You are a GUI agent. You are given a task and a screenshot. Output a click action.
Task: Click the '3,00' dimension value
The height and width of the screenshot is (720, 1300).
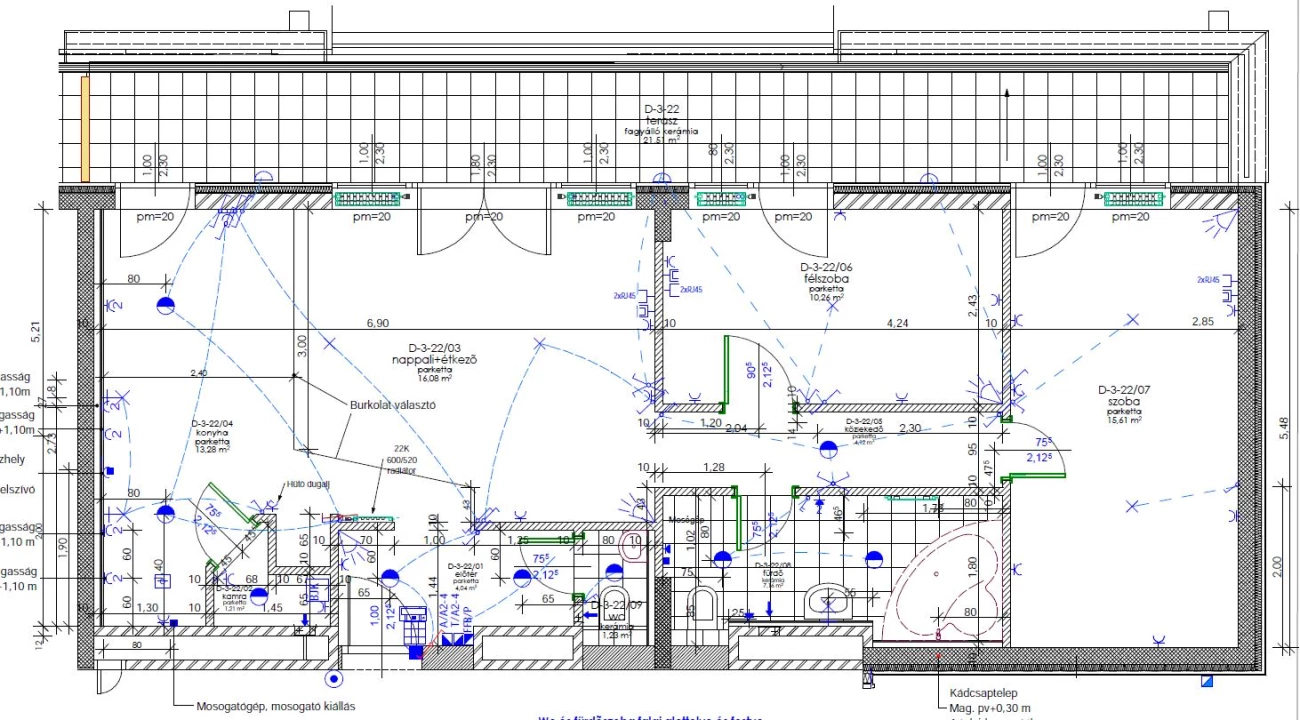click(x=303, y=347)
